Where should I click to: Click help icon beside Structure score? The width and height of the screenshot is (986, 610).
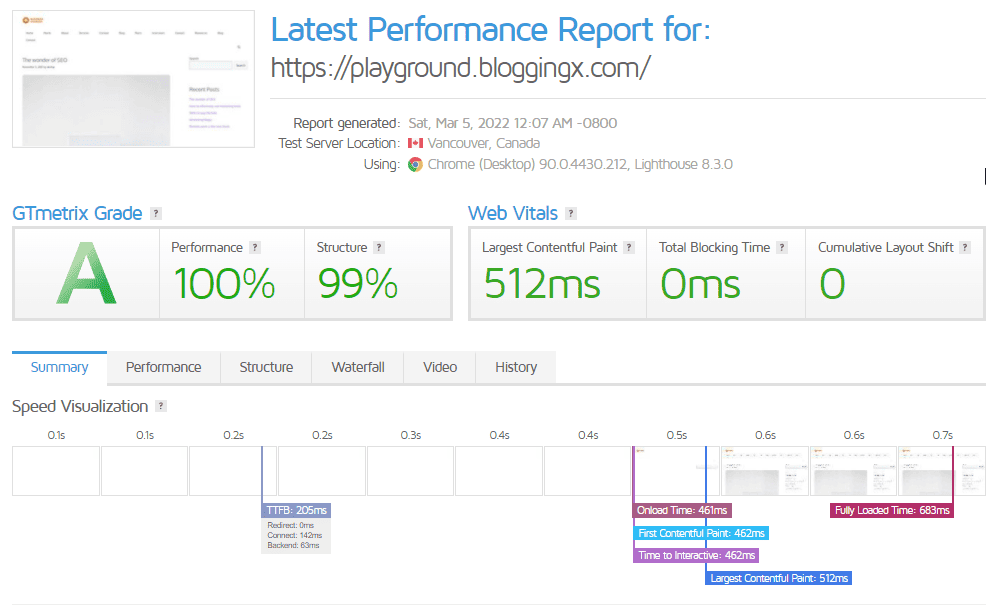pos(379,248)
